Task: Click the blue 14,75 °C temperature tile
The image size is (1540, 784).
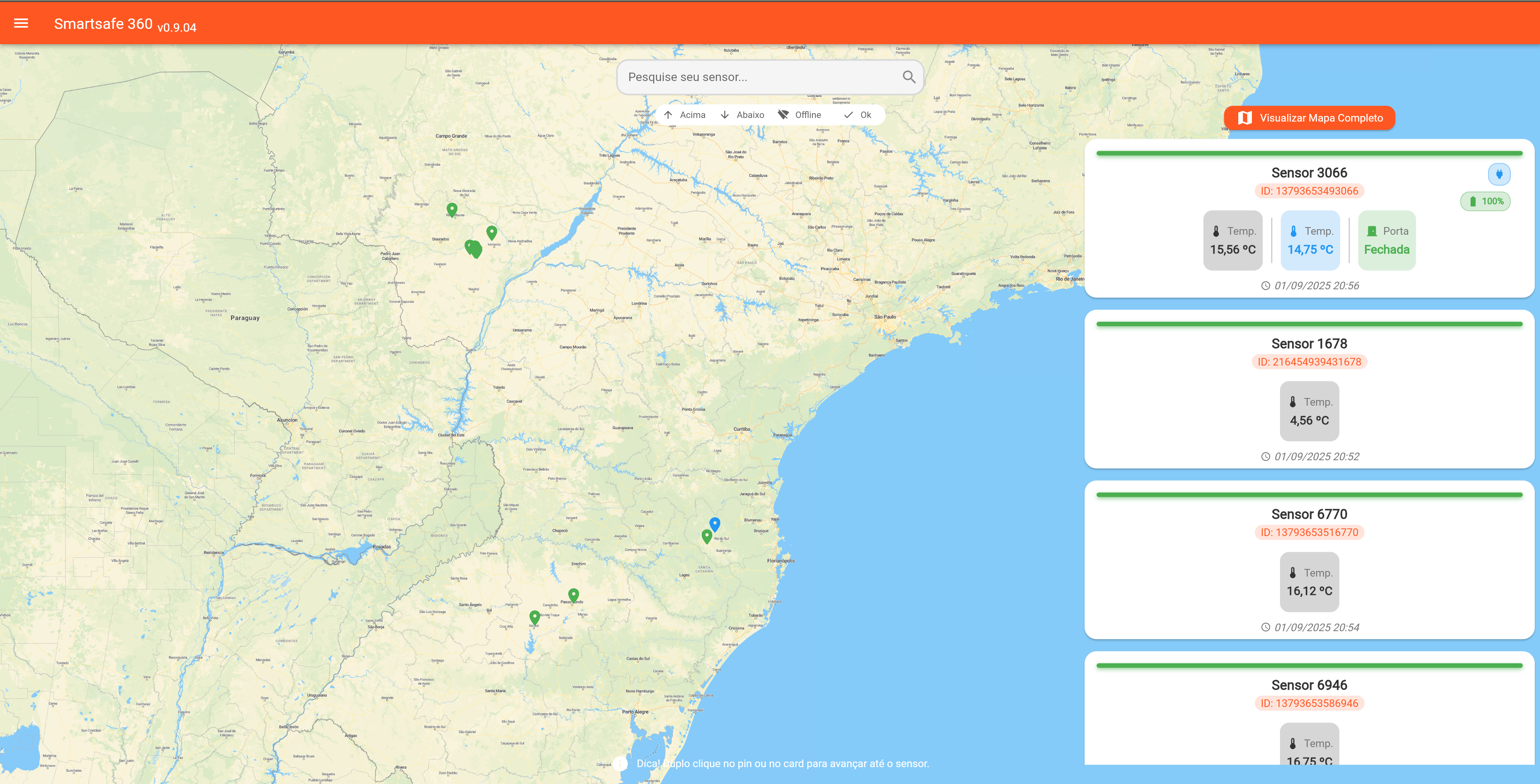Action: (x=1310, y=240)
